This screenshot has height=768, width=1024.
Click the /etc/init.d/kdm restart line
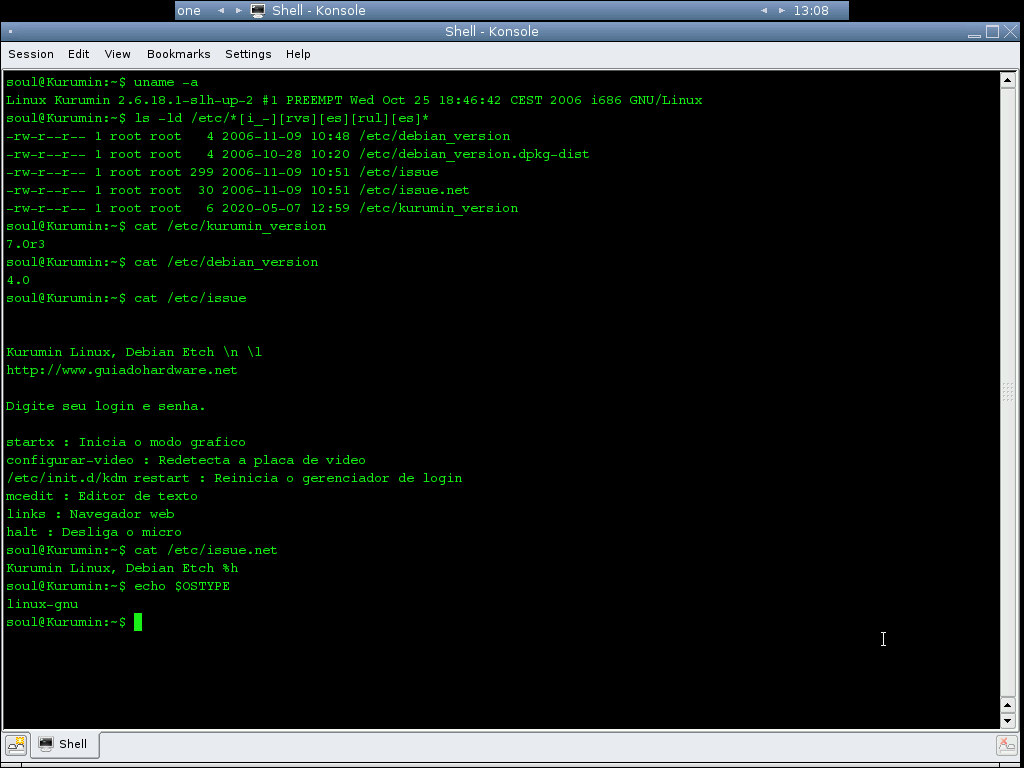tap(234, 478)
